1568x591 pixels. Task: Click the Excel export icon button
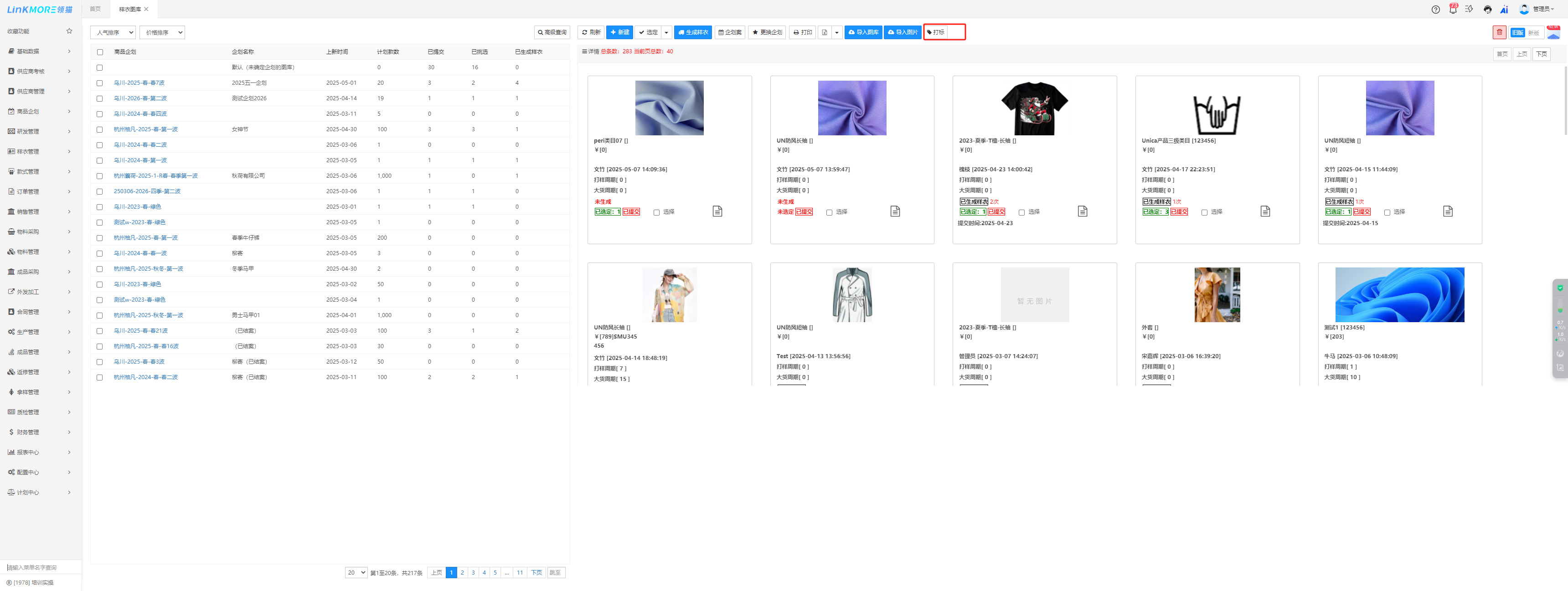pyautogui.click(x=825, y=32)
